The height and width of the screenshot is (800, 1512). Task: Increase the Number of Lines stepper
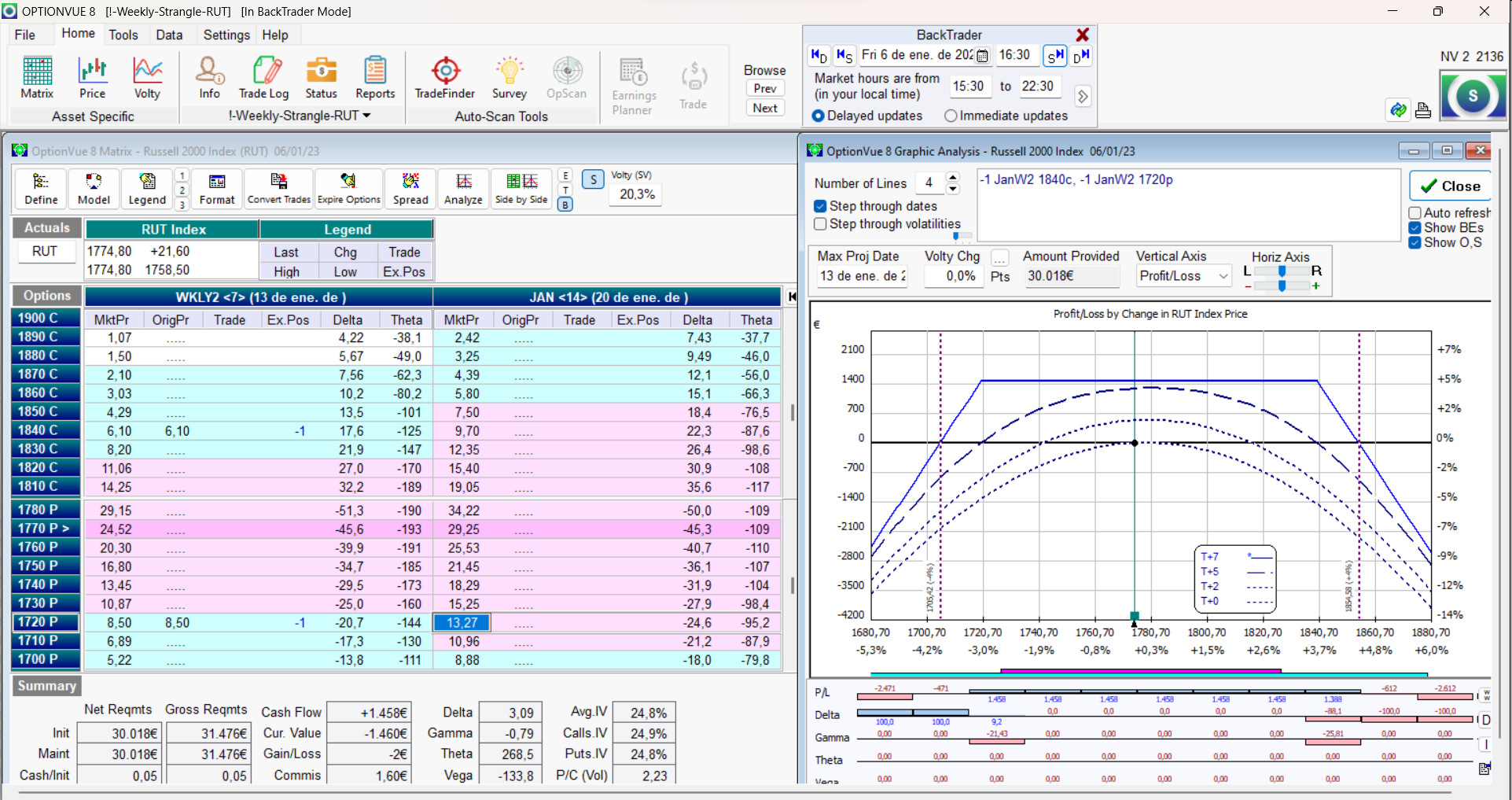click(x=953, y=178)
